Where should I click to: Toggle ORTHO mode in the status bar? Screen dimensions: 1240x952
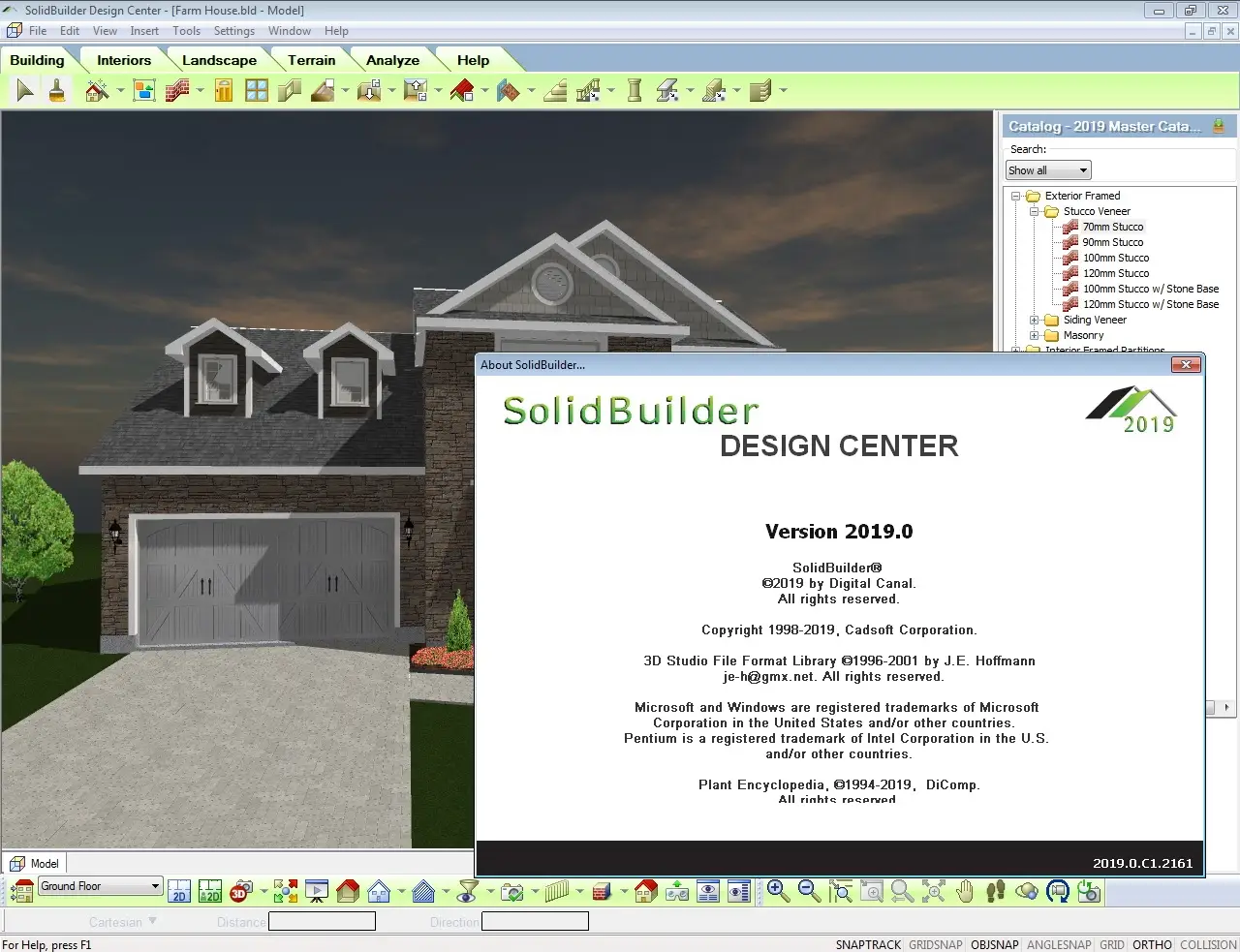(1152, 944)
